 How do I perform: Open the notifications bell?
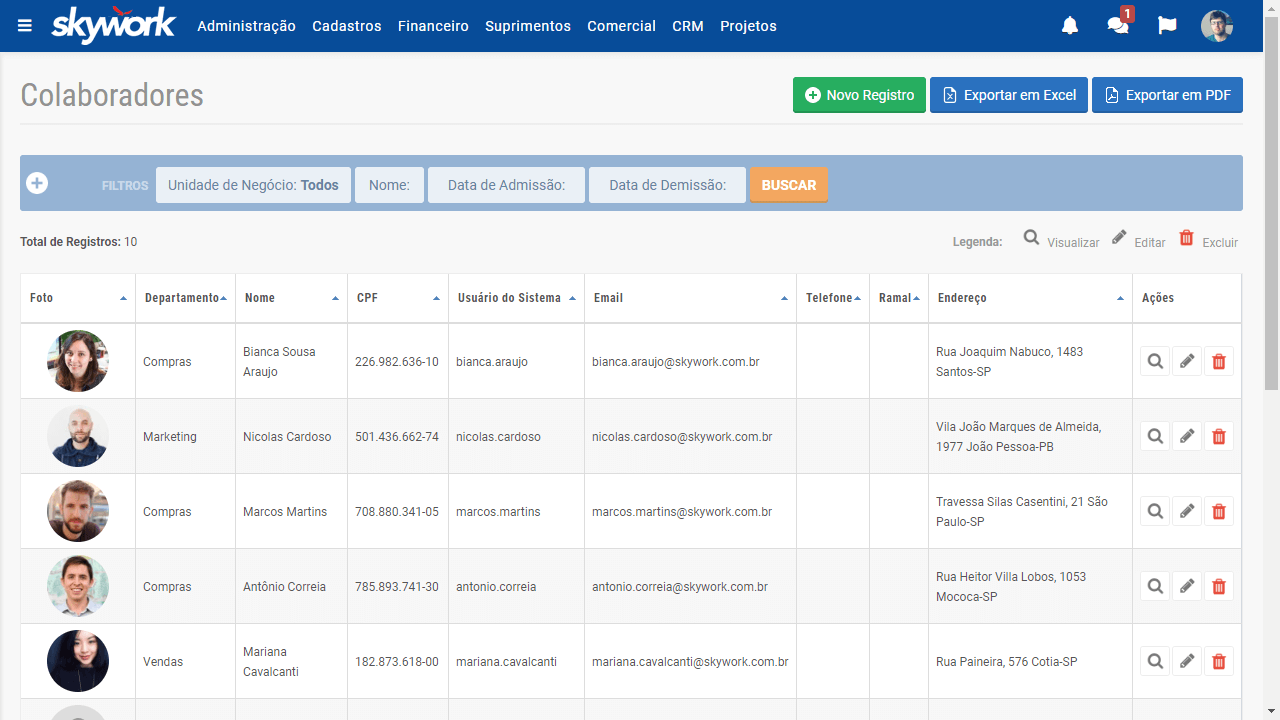1070,26
